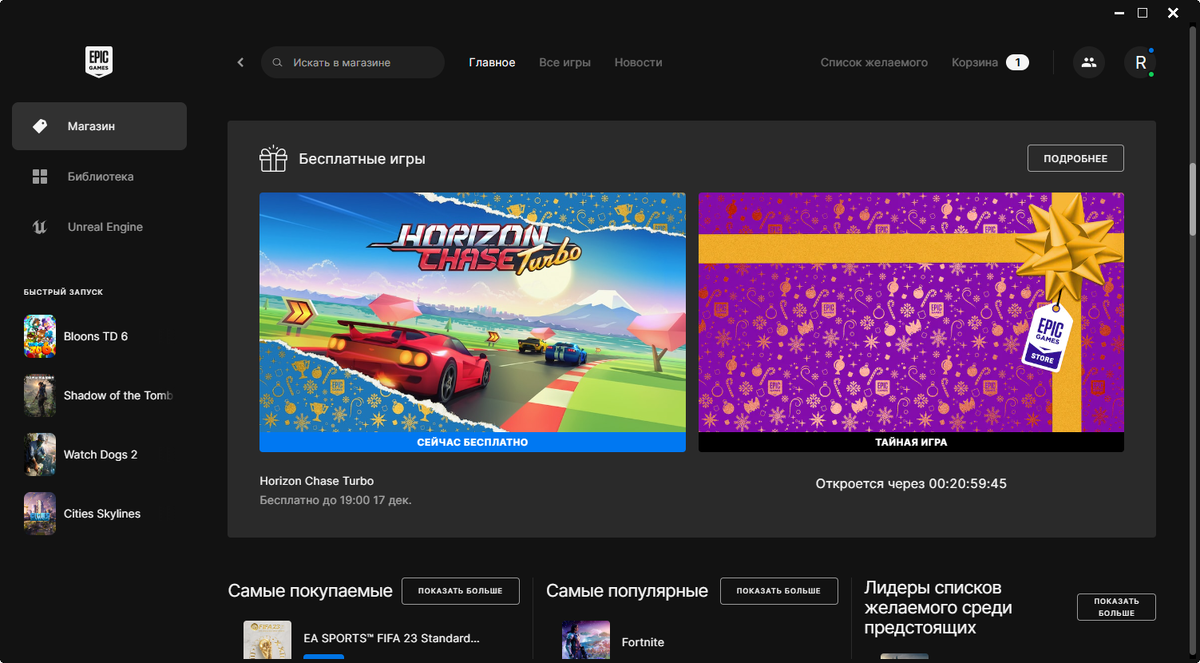The height and width of the screenshot is (663, 1200).
Task: Click the Shadow of the Tomb label
Action: click(x=118, y=395)
